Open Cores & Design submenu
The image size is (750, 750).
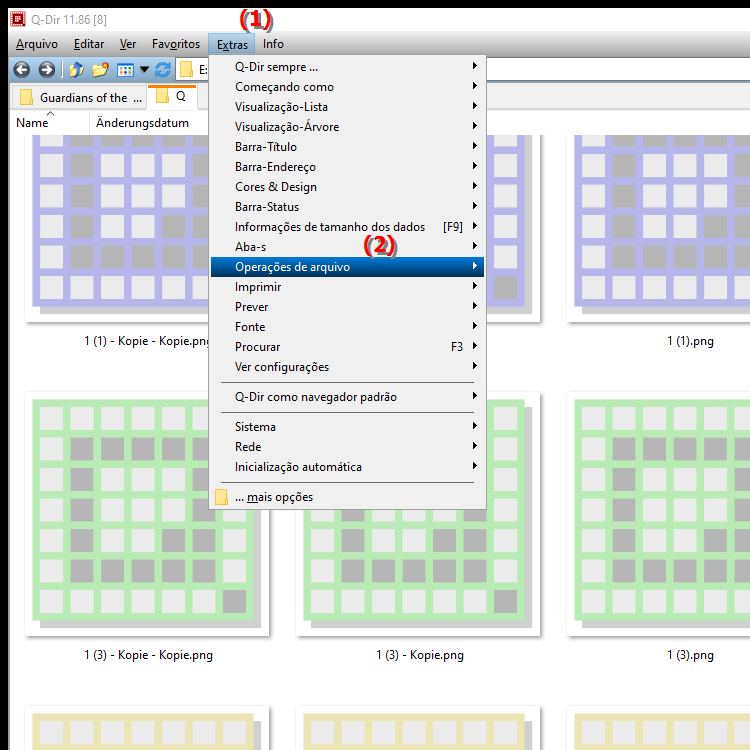[x=347, y=187]
